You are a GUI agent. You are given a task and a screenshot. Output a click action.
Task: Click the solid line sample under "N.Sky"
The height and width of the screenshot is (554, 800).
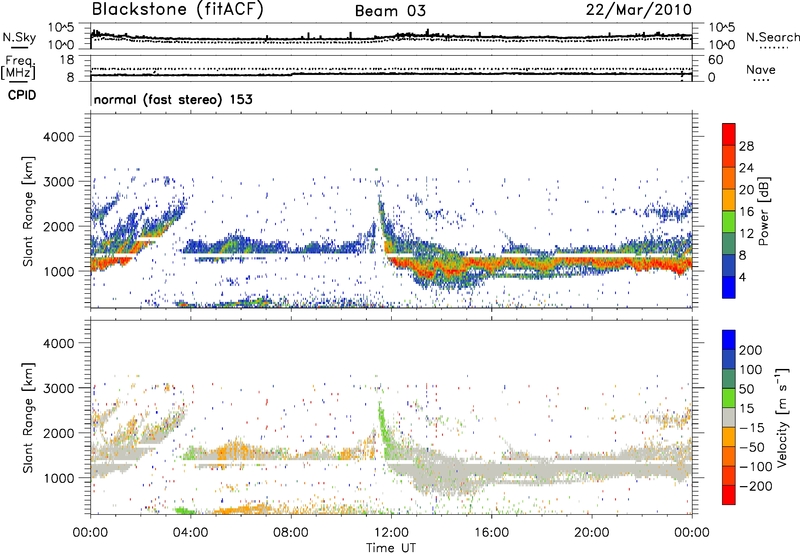20,47
